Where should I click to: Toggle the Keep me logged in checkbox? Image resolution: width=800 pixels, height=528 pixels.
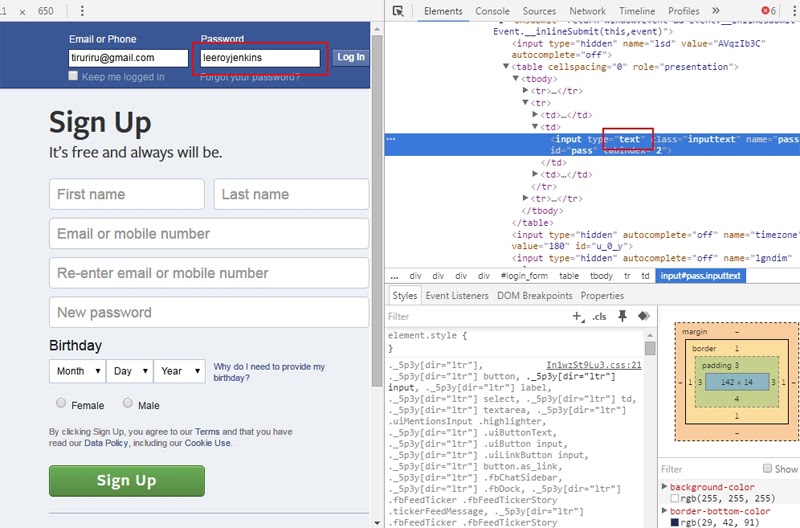tap(73, 76)
